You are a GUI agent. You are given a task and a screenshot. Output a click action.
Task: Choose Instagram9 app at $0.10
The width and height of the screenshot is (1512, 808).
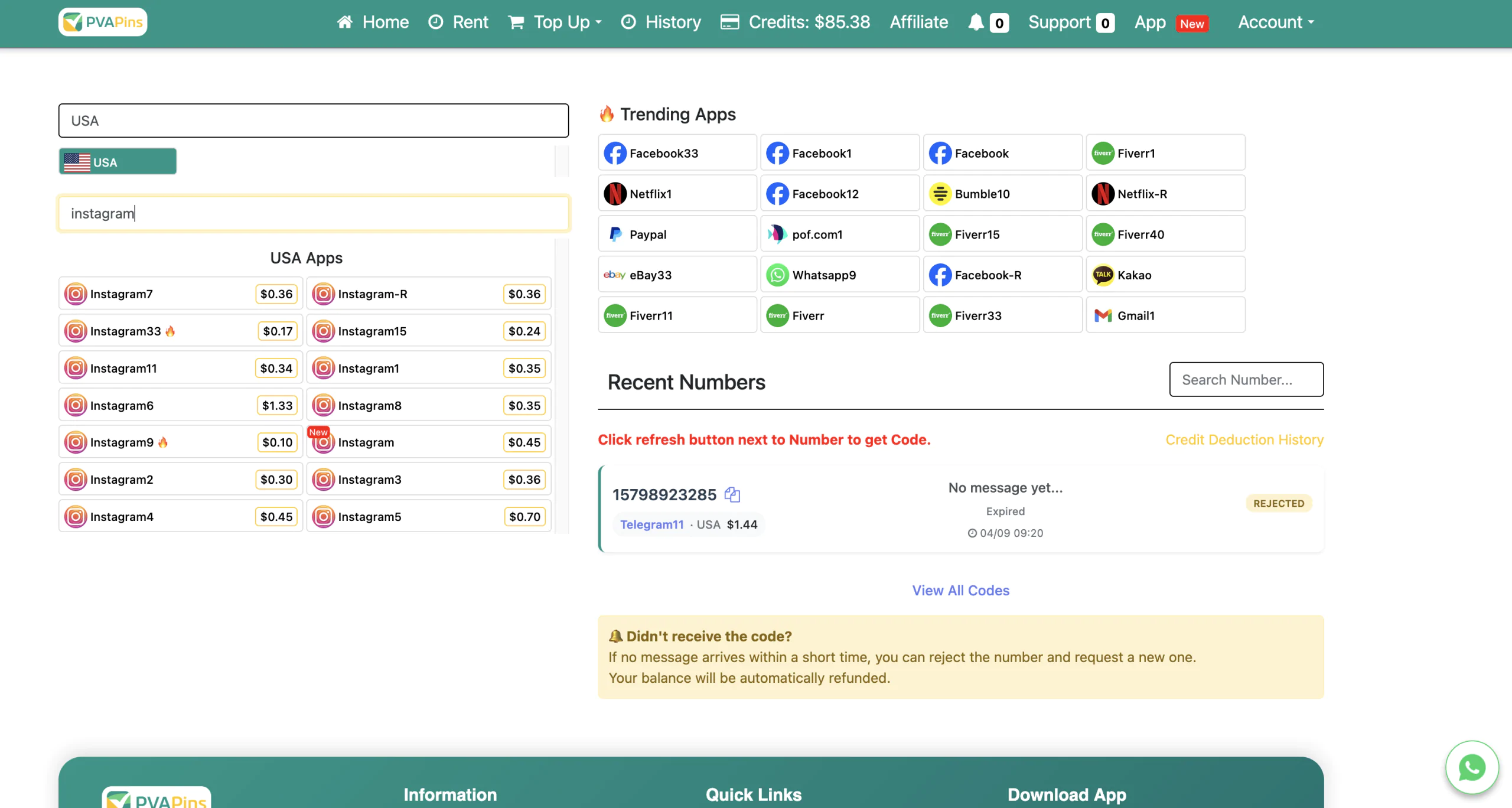(181, 442)
